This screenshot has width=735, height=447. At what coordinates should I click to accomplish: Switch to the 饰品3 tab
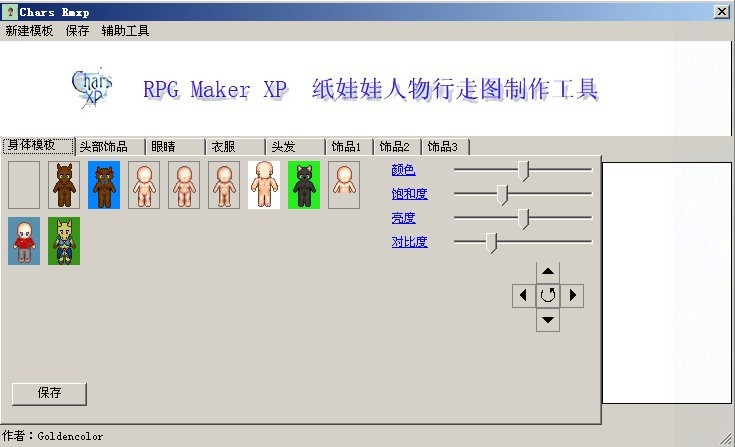click(x=446, y=147)
